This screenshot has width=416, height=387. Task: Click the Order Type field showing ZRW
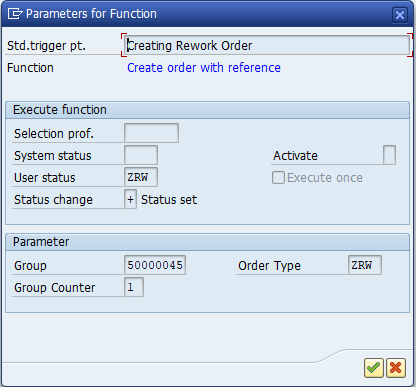365,265
